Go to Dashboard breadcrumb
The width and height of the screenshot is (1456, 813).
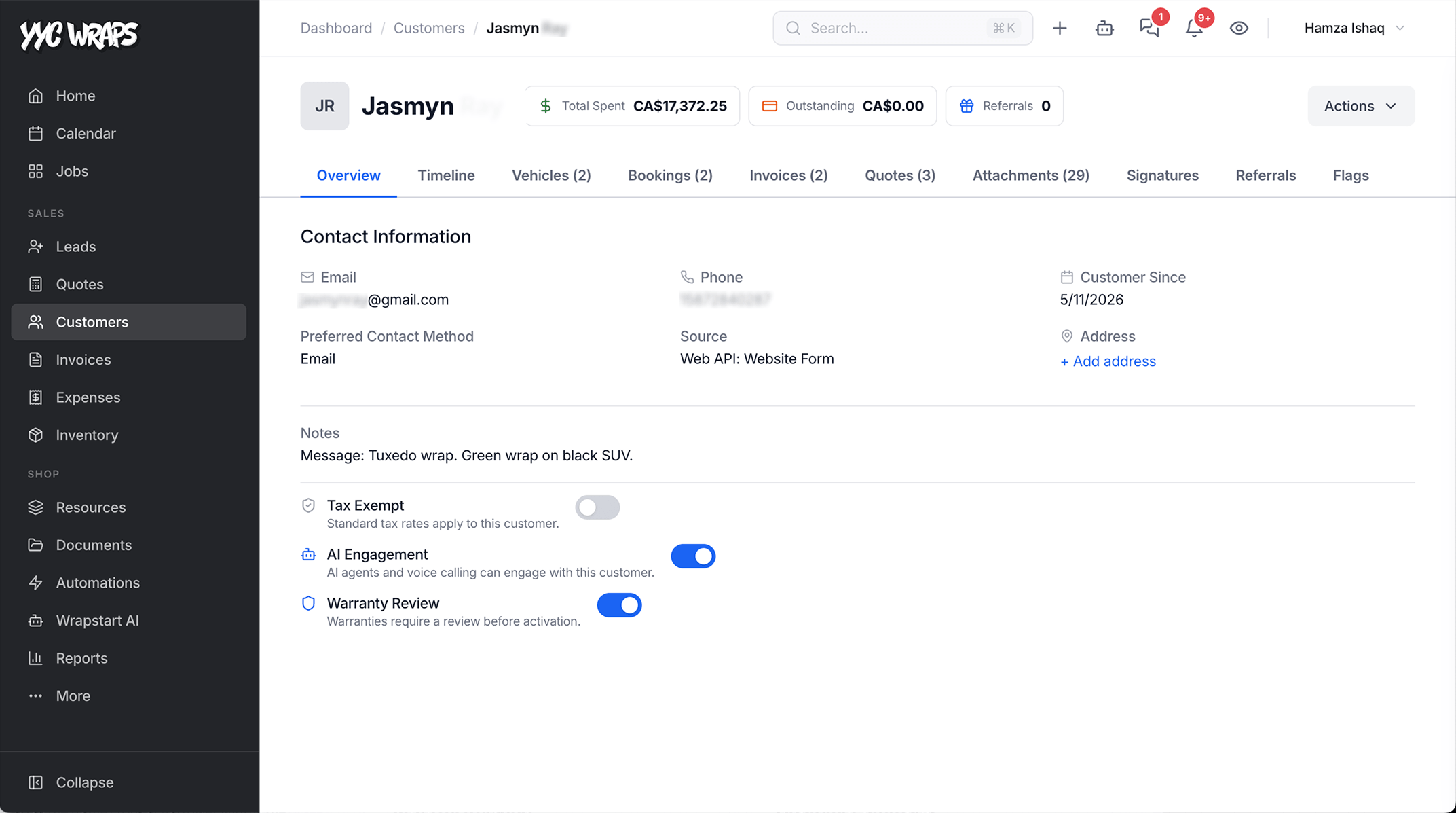[336, 28]
